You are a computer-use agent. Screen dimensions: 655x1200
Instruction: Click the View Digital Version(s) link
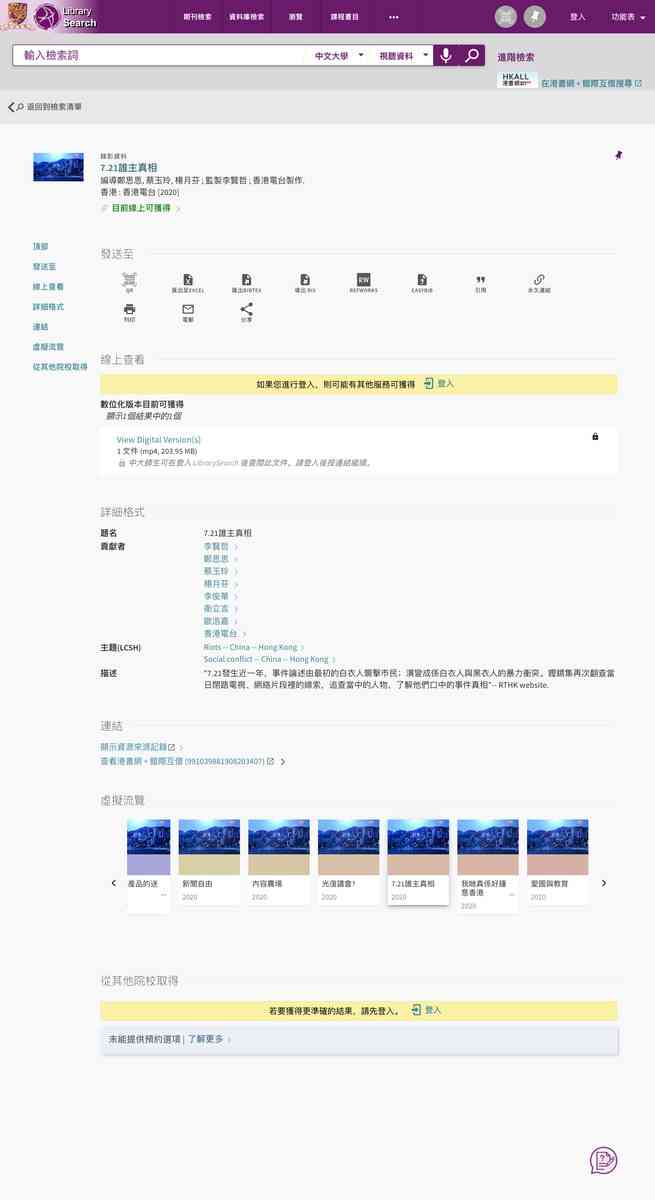tap(159, 440)
